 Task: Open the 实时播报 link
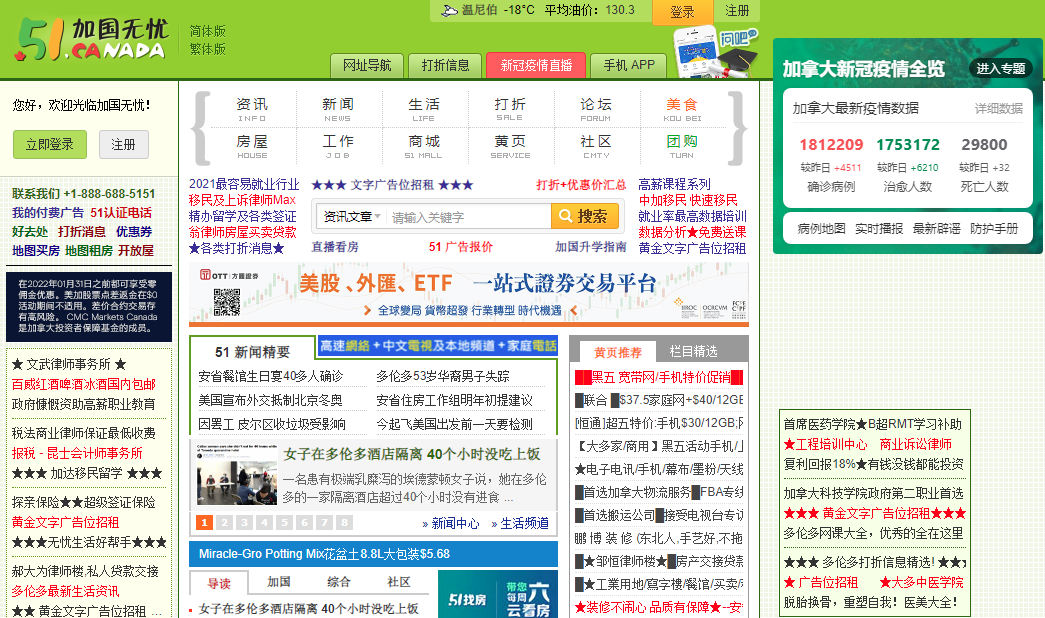click(x=879, y=229)
